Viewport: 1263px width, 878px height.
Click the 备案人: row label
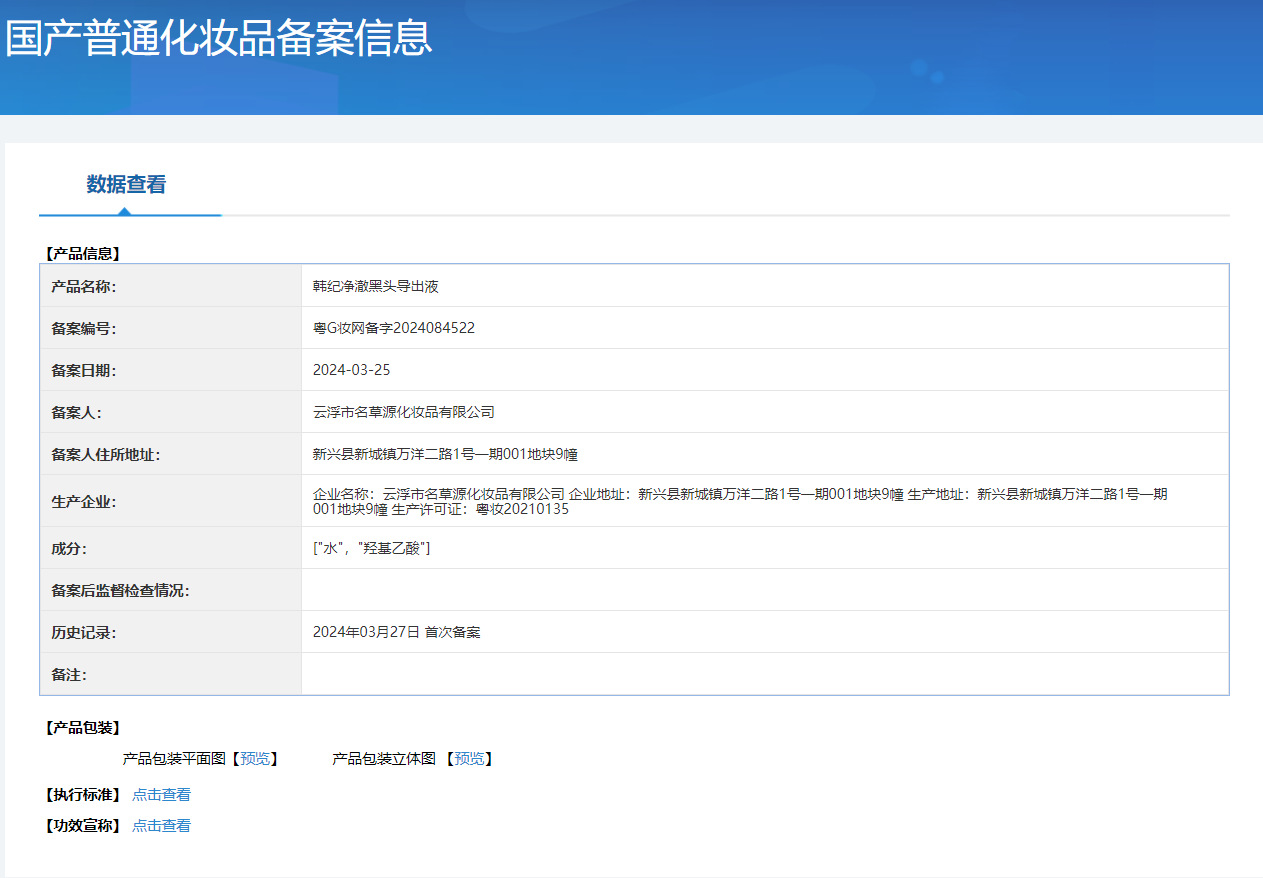[77, 412]
